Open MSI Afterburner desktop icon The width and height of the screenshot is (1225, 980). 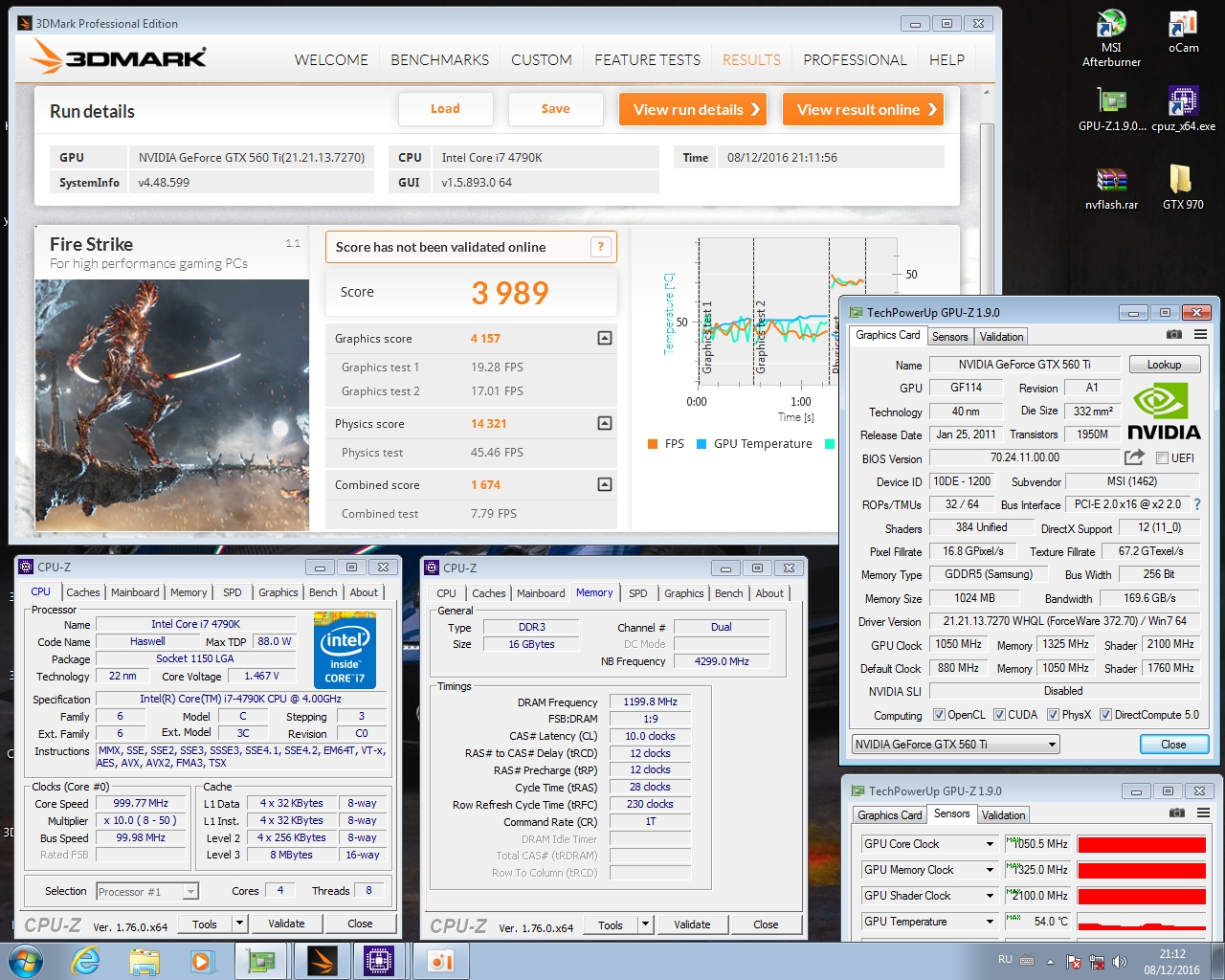coord(1111,40)
